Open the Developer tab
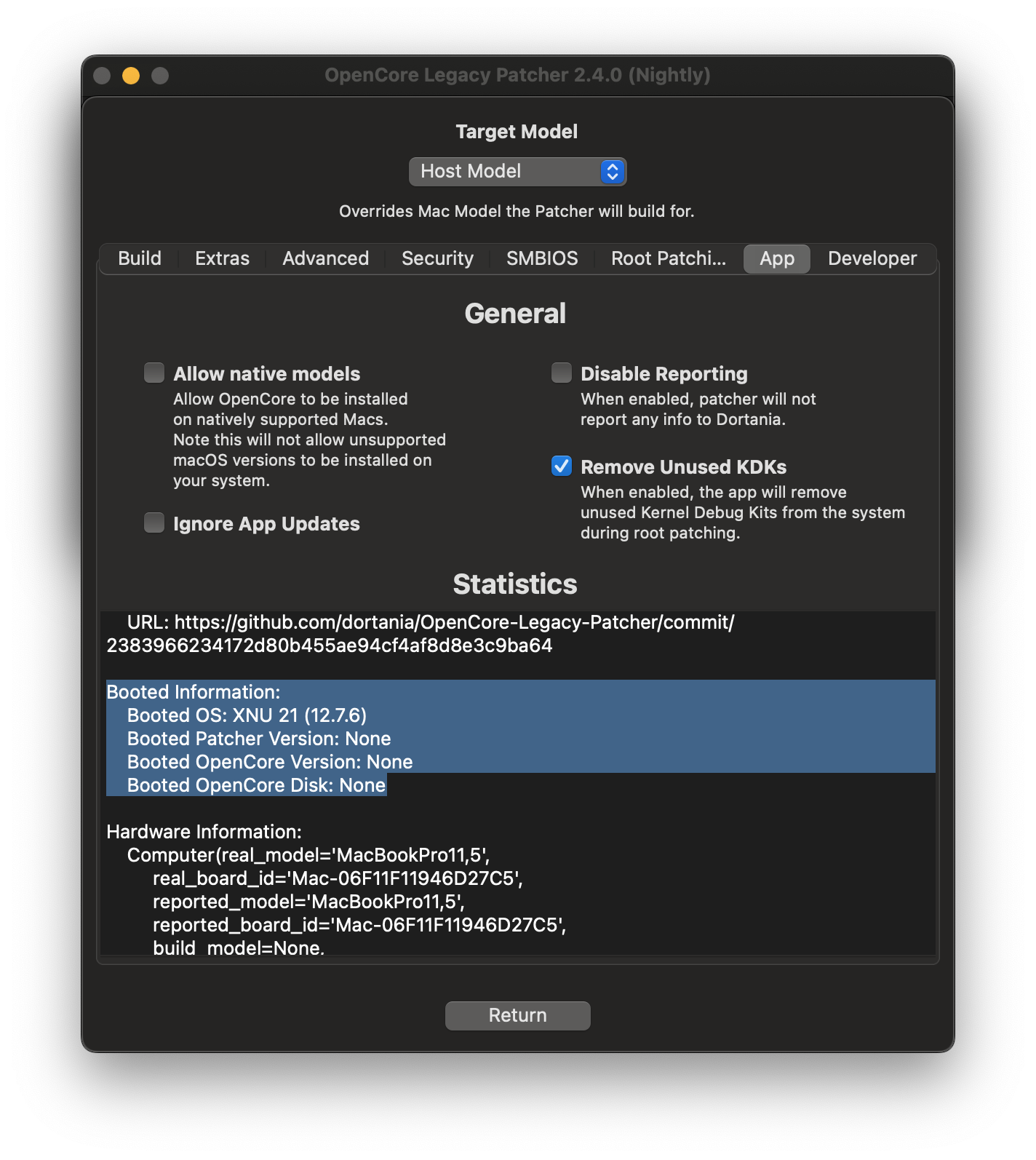 pyautogui.click(x=872, y=259)
